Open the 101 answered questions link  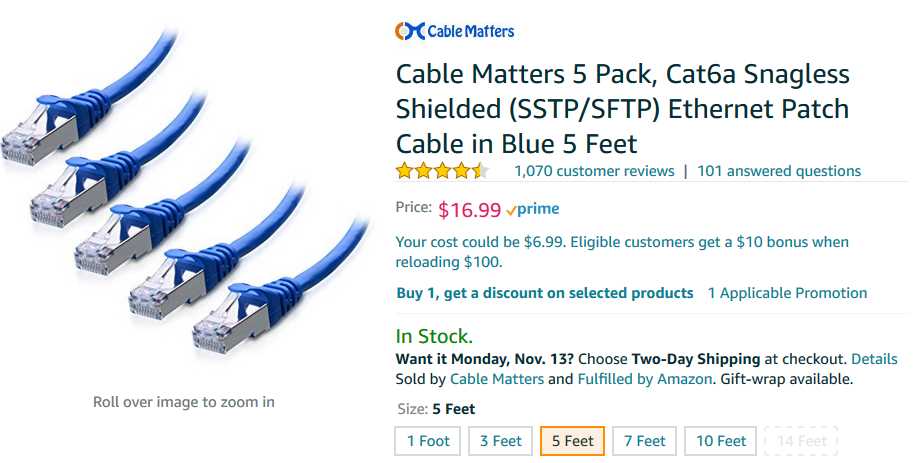tap(779, 171)
